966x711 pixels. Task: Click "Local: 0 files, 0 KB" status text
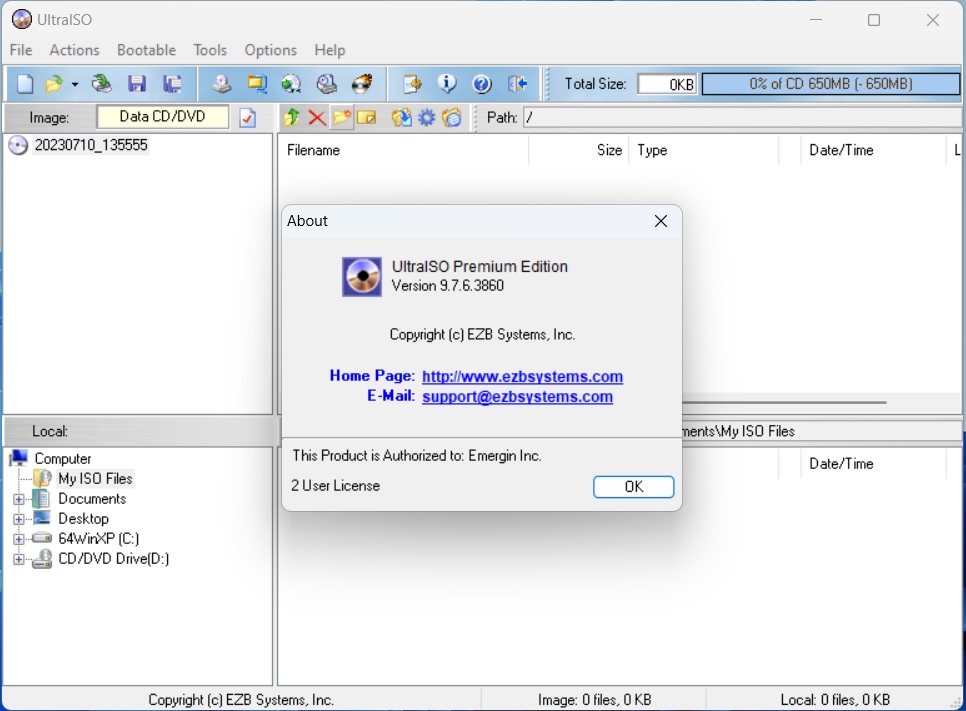pyautogui.click(x=835, y=700)
